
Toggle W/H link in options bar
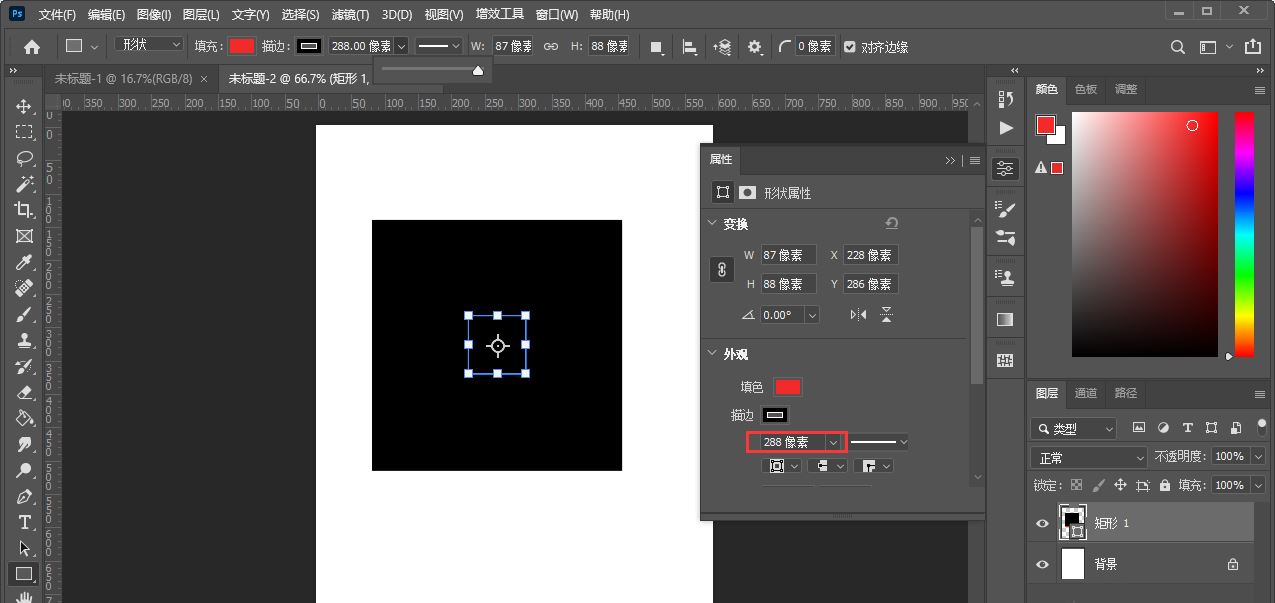coord(551,47)
